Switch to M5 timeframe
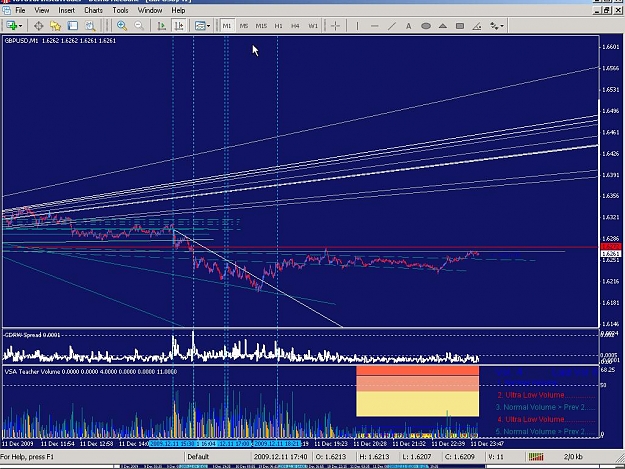The height and width of the screenshot is (469, 625). pos(244,26)
